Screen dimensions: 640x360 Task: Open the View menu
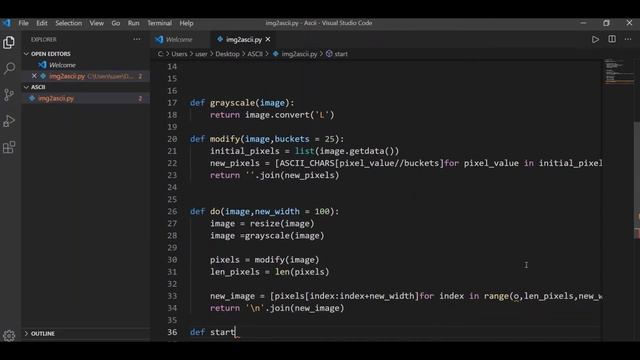96,23
